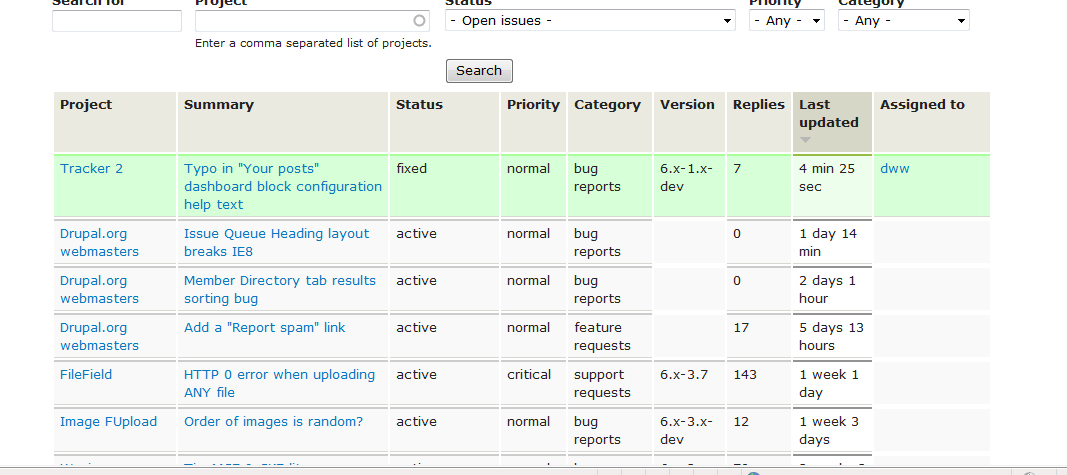Sort table by Category column header
This screenshot has width=1067, height=475.
(x=607, y=105)
